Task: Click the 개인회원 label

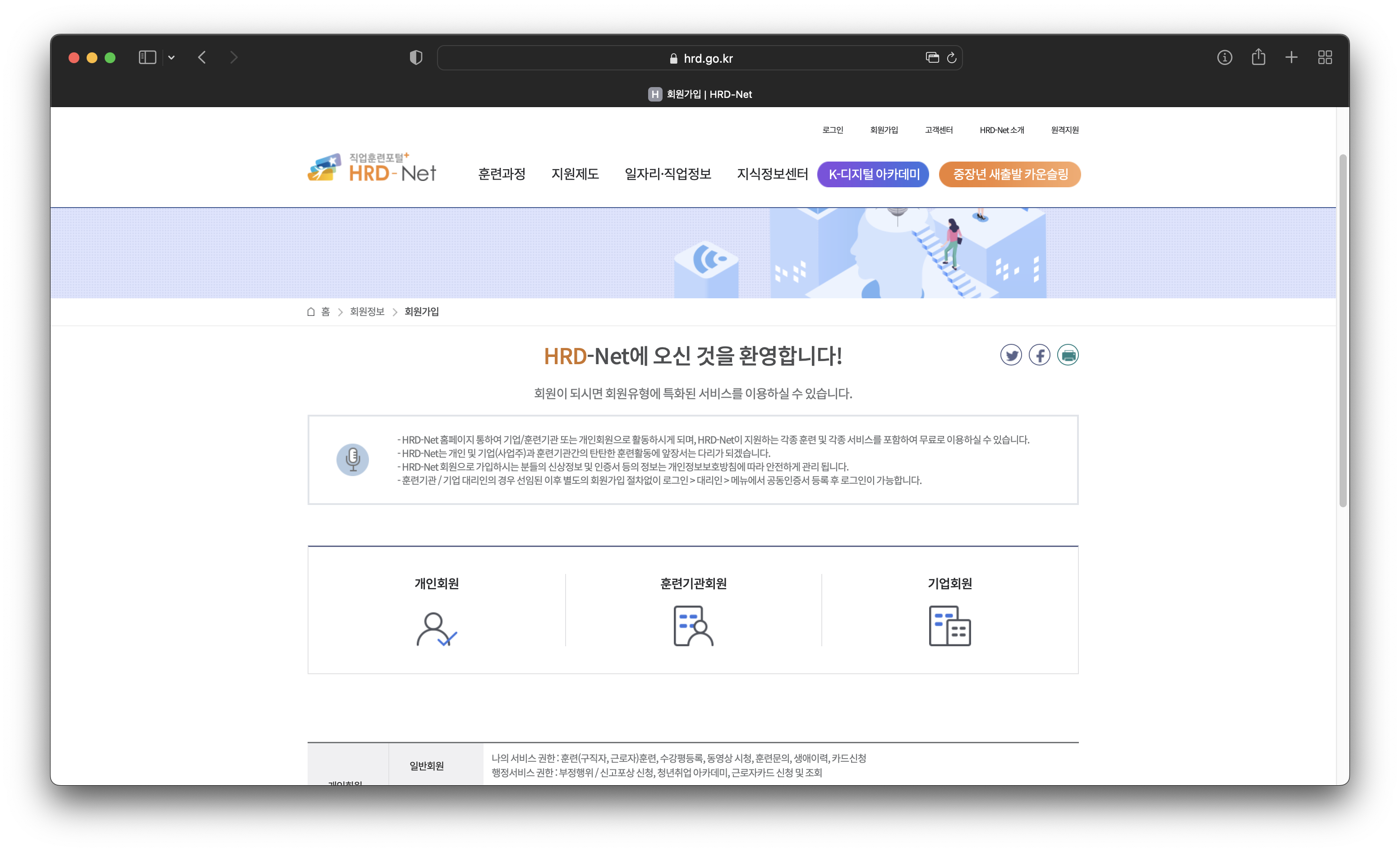Action: point(436,583)
